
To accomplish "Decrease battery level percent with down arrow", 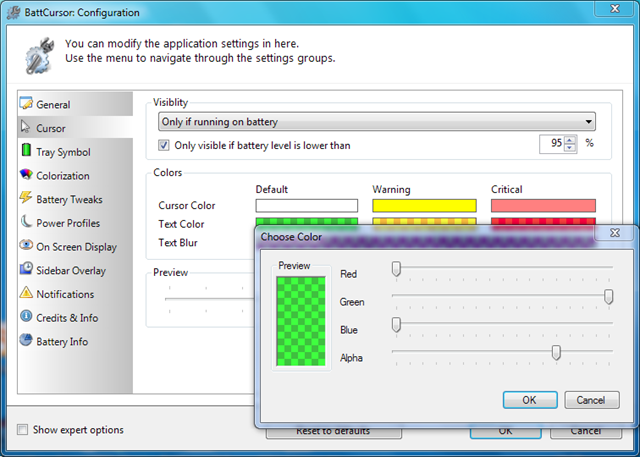I will (x=570, y=148).
